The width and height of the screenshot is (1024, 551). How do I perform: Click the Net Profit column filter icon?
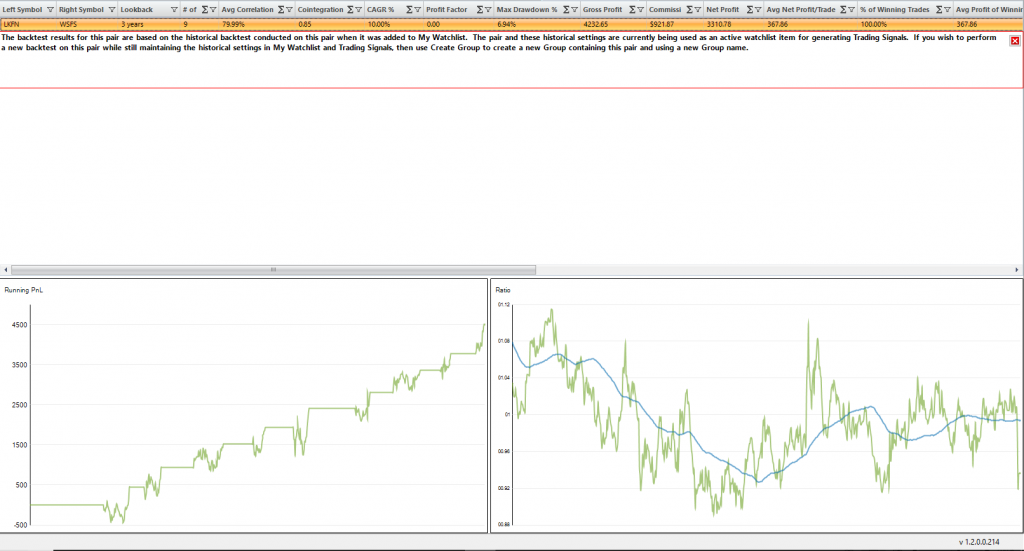757,9
